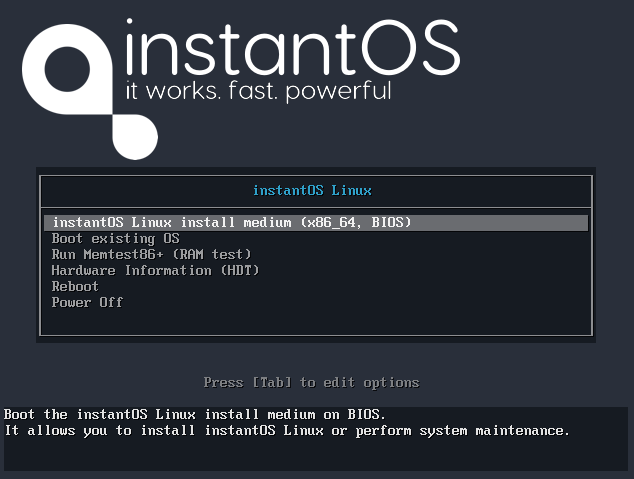Click the 'Boot the instantOS Linux install medium' description line
The width and height of the screenshot is (634, 479).
194,414
